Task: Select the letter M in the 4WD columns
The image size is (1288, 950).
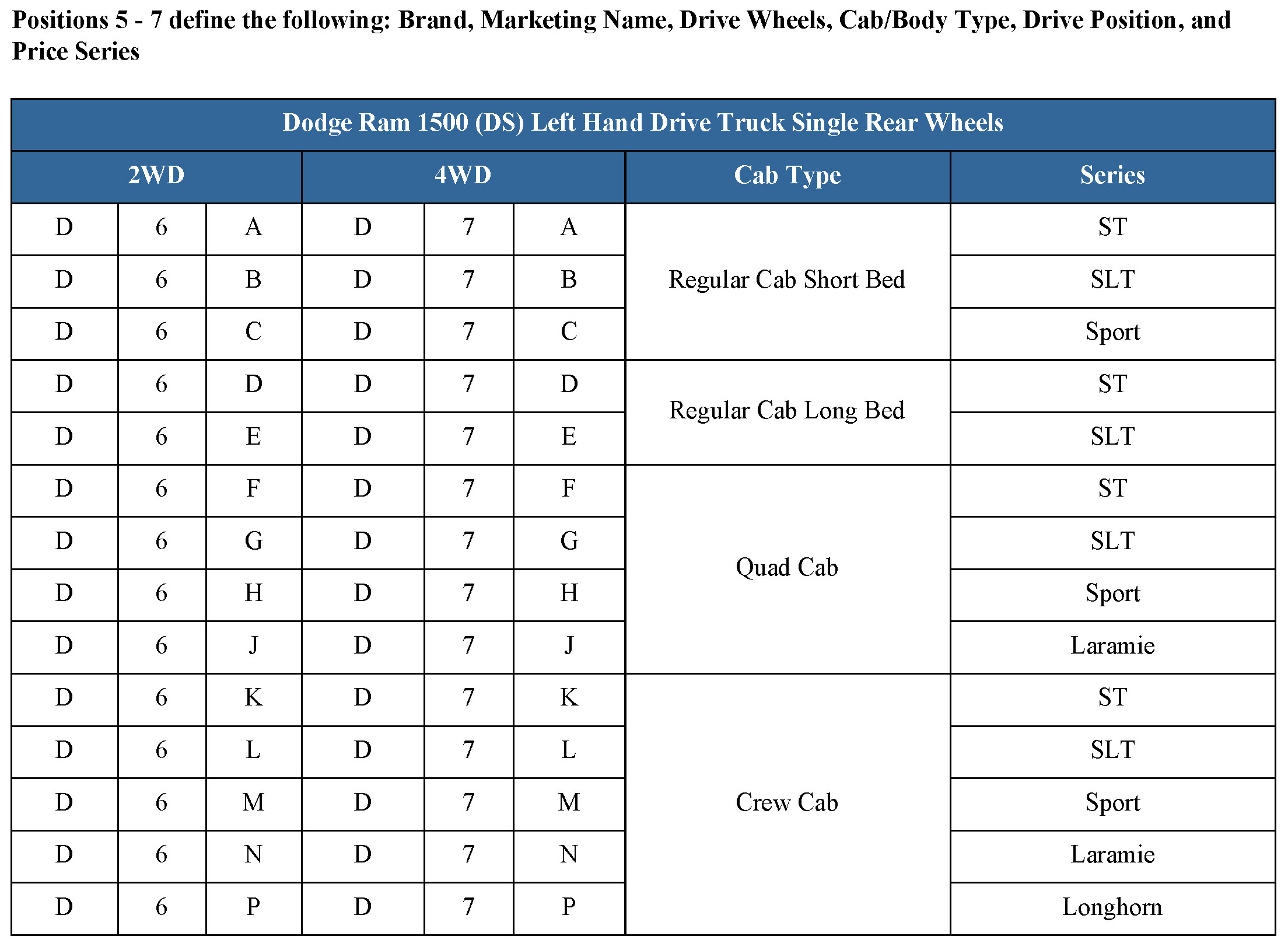Action: click(x=568, y=803)
